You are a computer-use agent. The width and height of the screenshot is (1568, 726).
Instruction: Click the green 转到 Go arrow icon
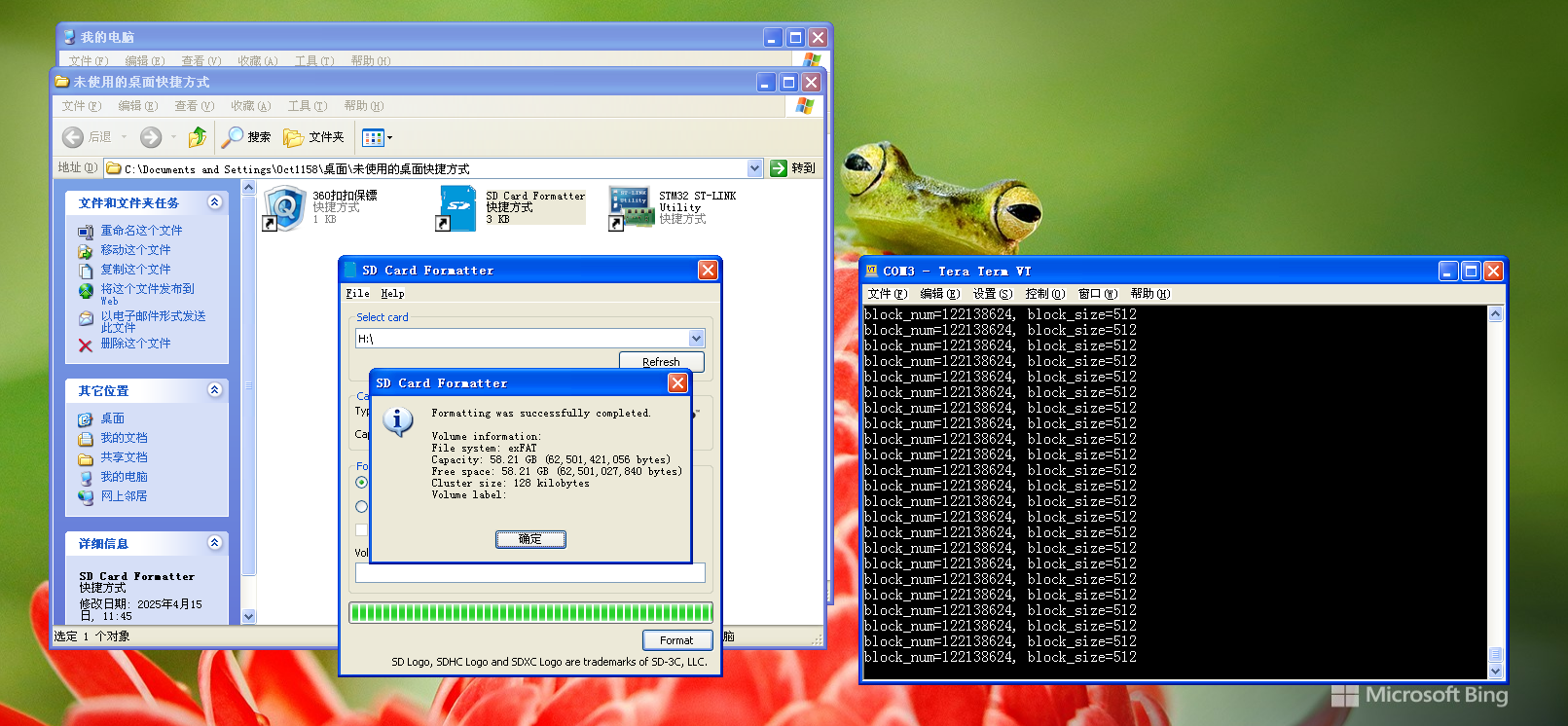(x=779, y=168)
